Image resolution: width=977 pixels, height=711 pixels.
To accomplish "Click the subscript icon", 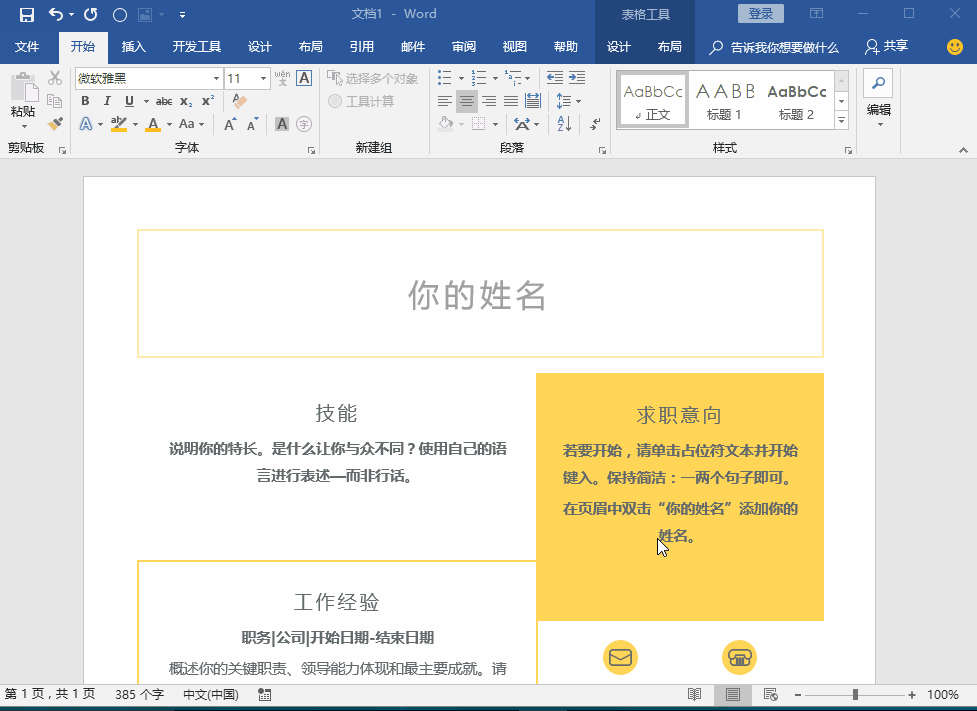I will tap(186, 101).
